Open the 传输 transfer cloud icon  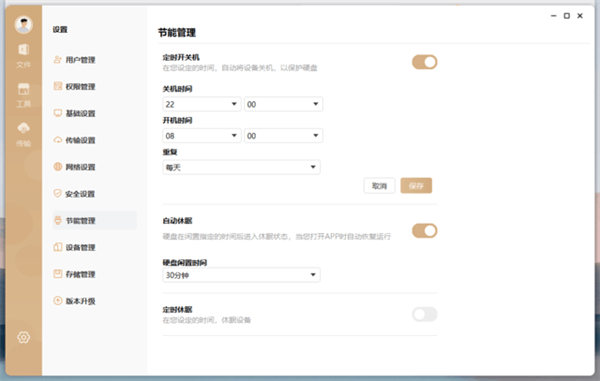tap(24, 128)
